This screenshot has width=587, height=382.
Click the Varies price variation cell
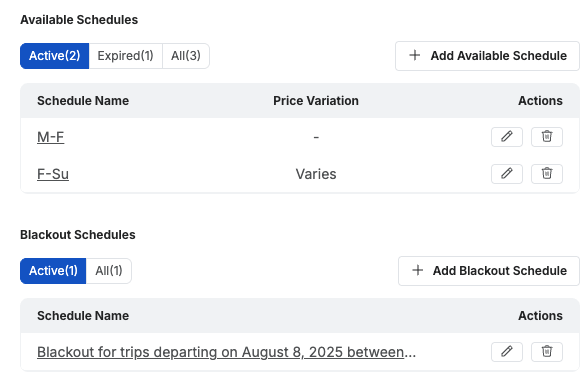(x=316, y=174)
